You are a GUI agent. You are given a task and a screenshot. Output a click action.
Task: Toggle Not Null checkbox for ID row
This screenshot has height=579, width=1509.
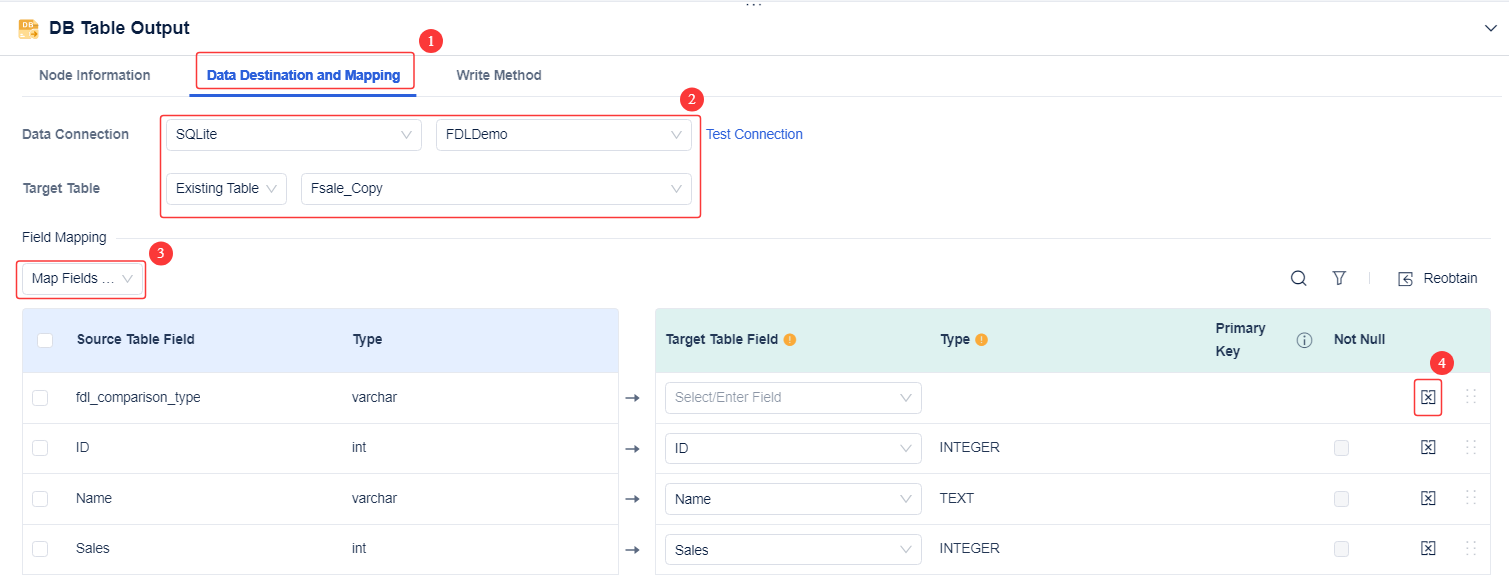(x=1341, y=448)
